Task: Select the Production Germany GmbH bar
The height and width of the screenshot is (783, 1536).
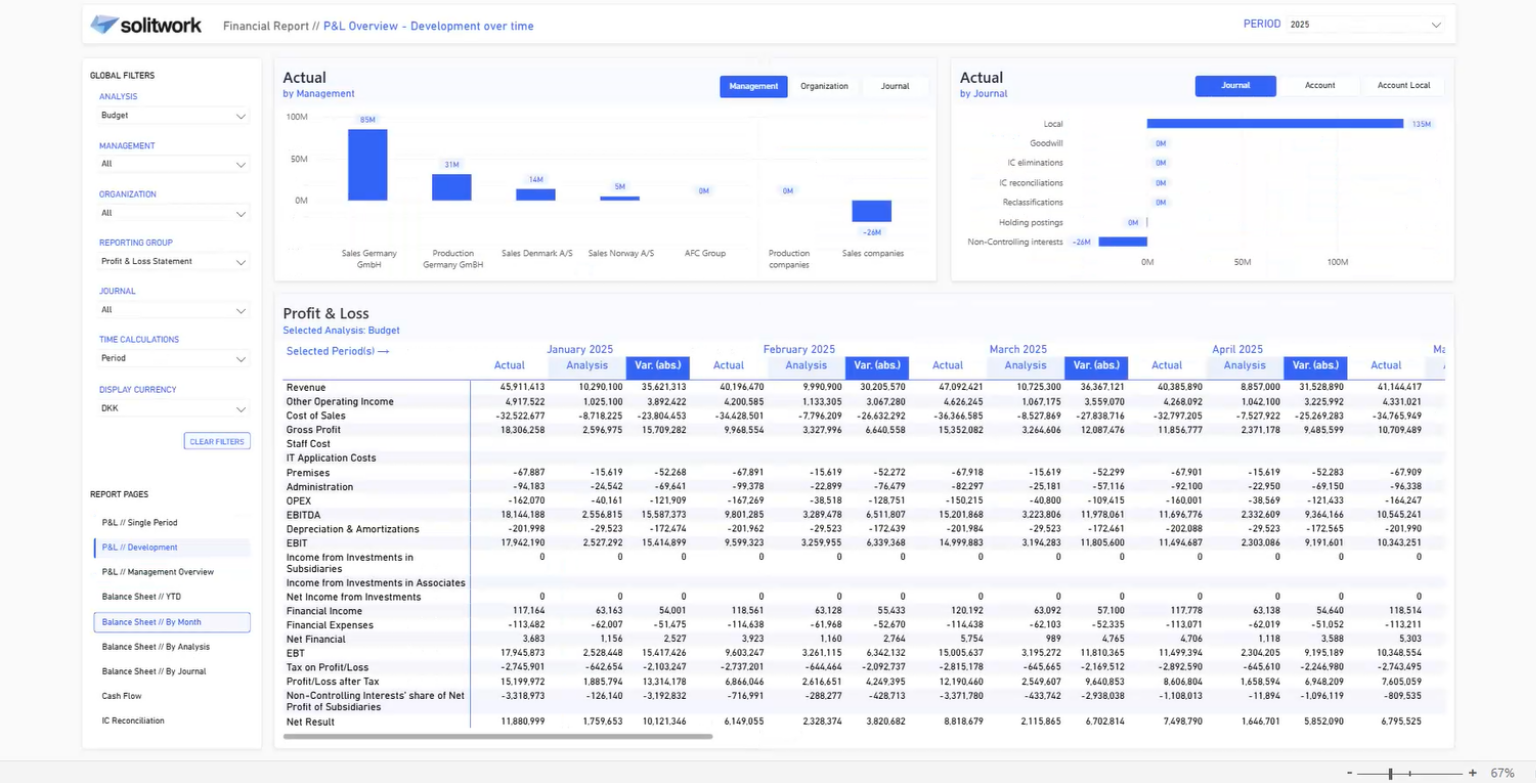Action: pyautogui.click(x=451, y=187)
